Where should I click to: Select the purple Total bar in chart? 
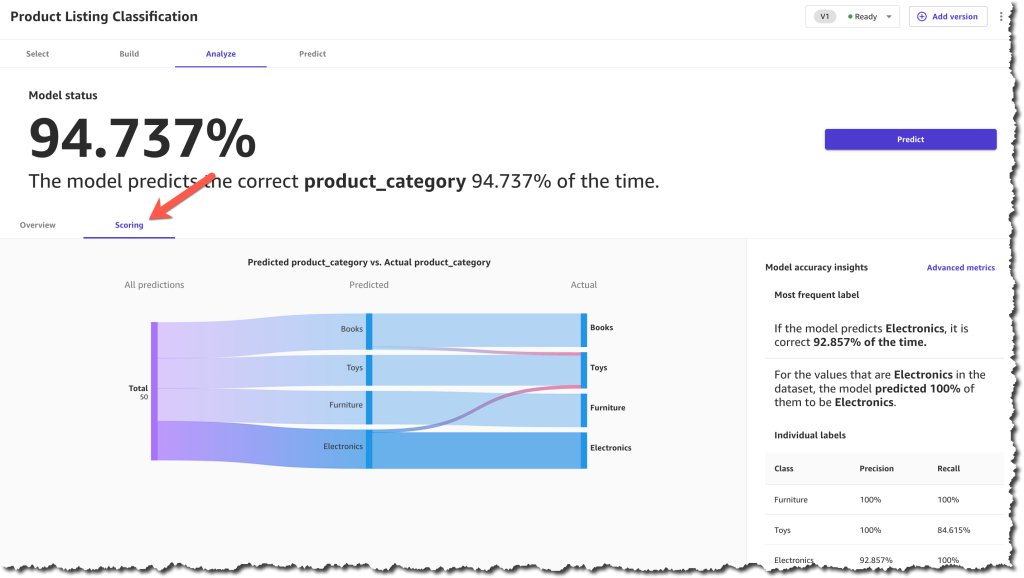pyautogui.click(x=154, y=391)
